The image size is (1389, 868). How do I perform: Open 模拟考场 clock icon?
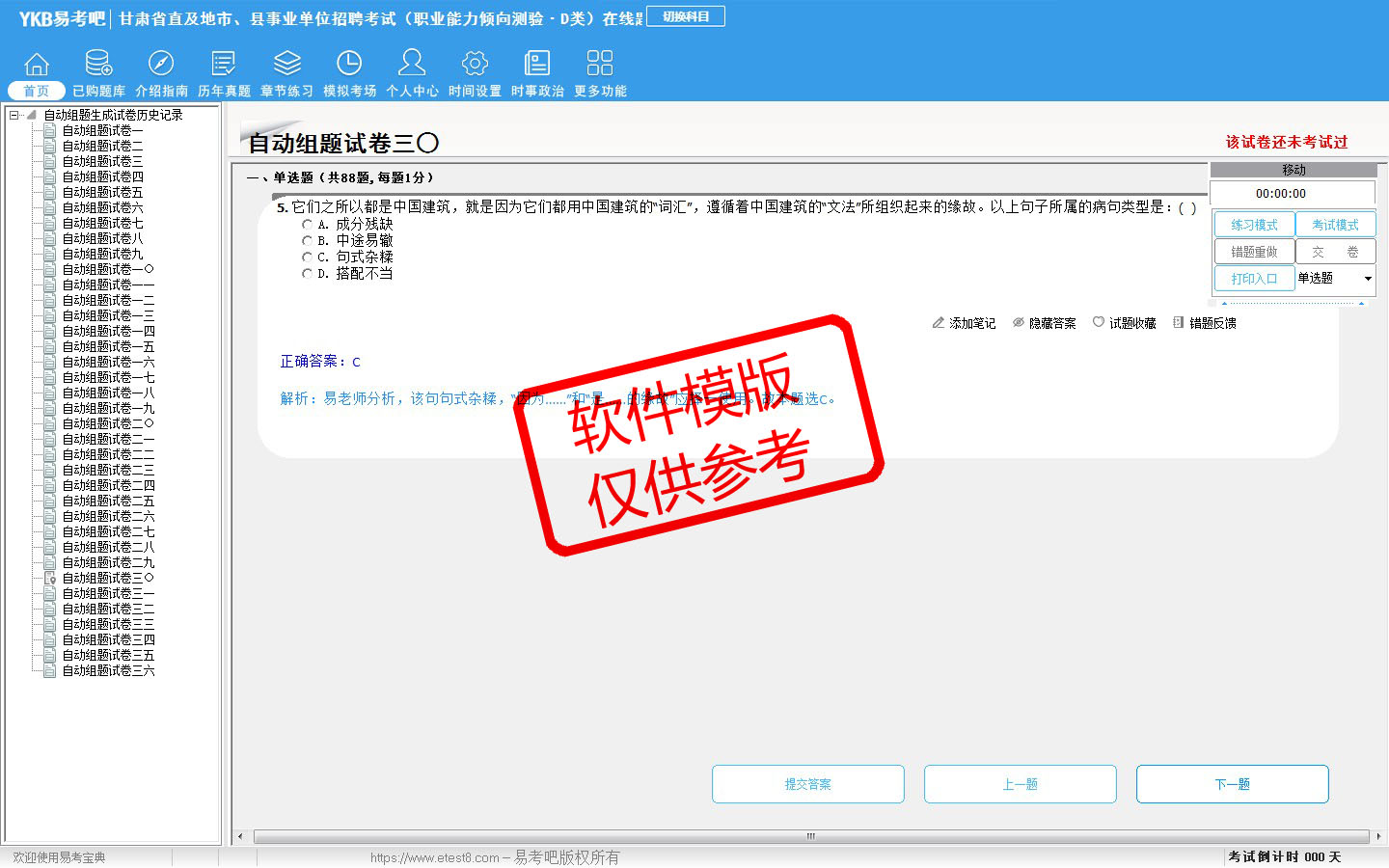[349, 64]
